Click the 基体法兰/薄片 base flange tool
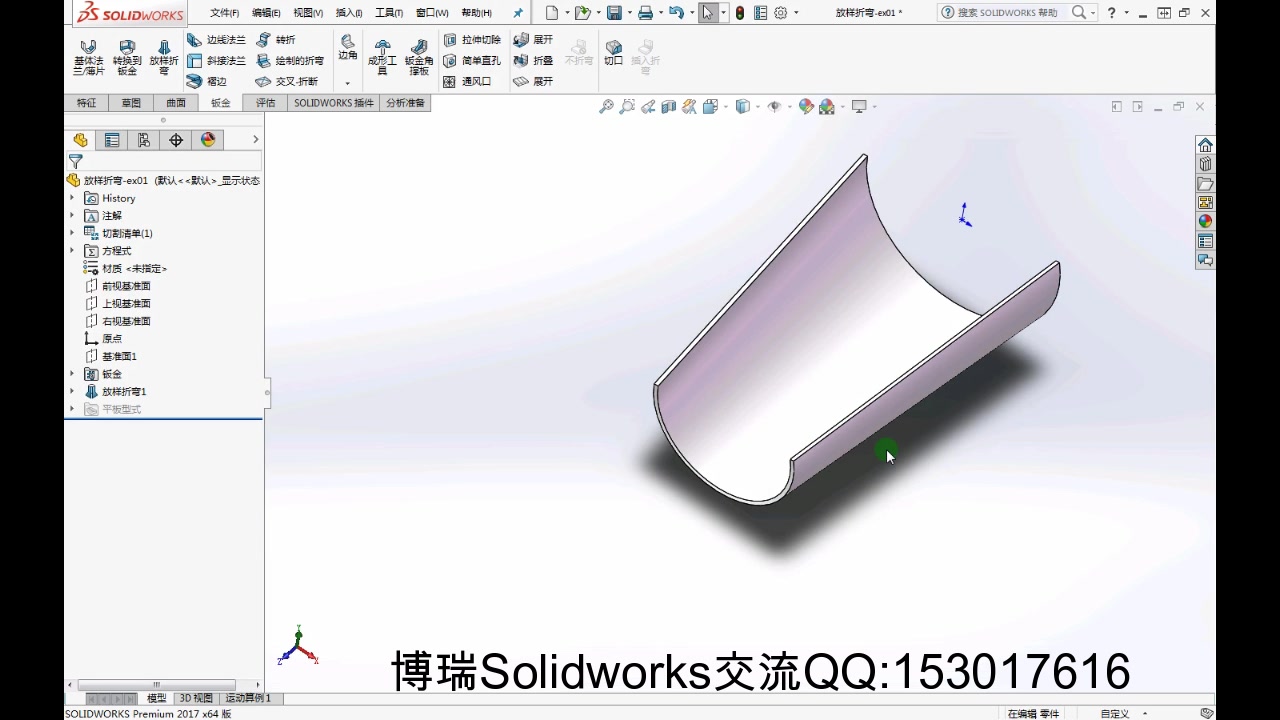 point(88,58)
